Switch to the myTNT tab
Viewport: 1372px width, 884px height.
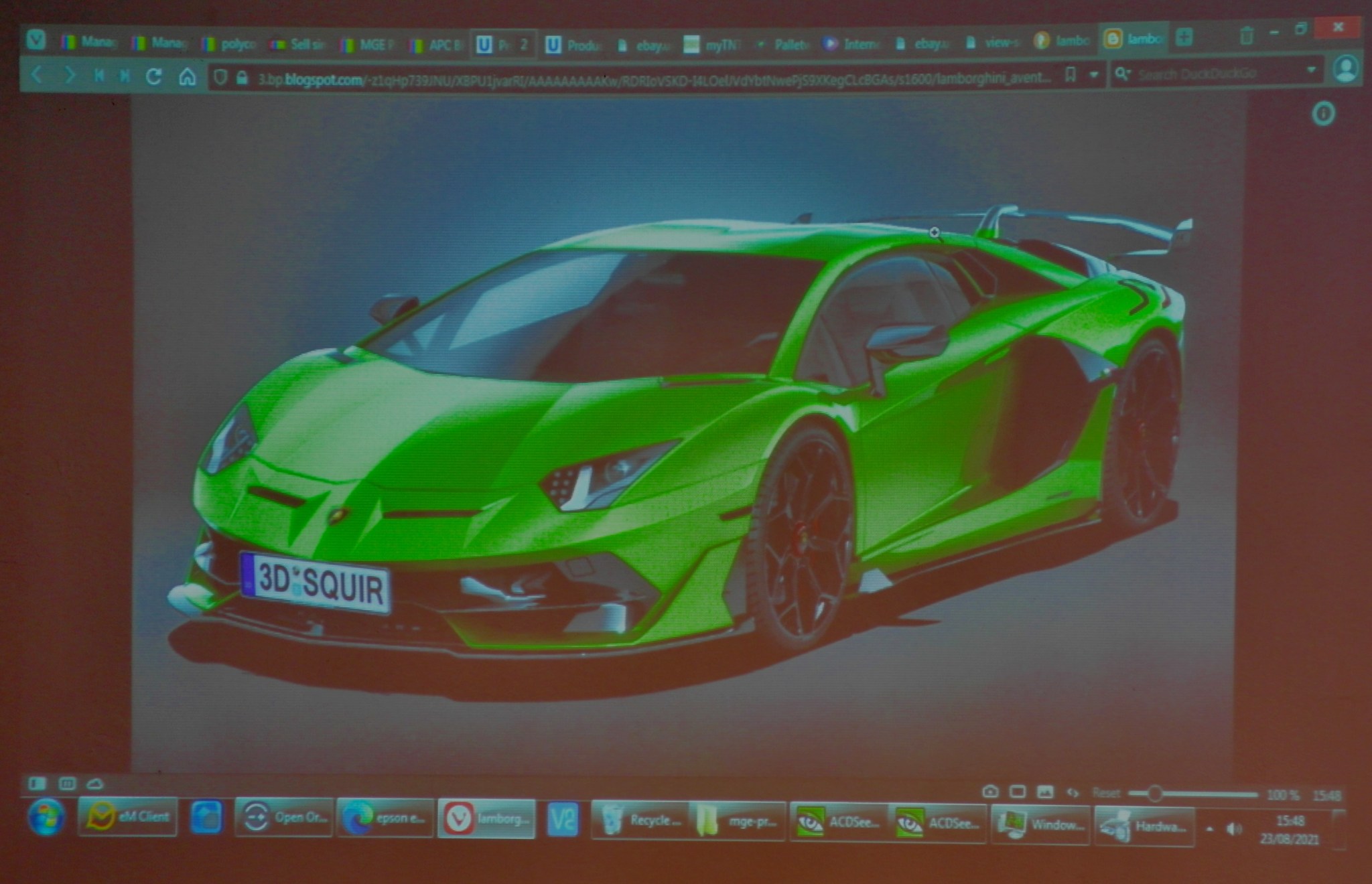(x=713, y=45)
